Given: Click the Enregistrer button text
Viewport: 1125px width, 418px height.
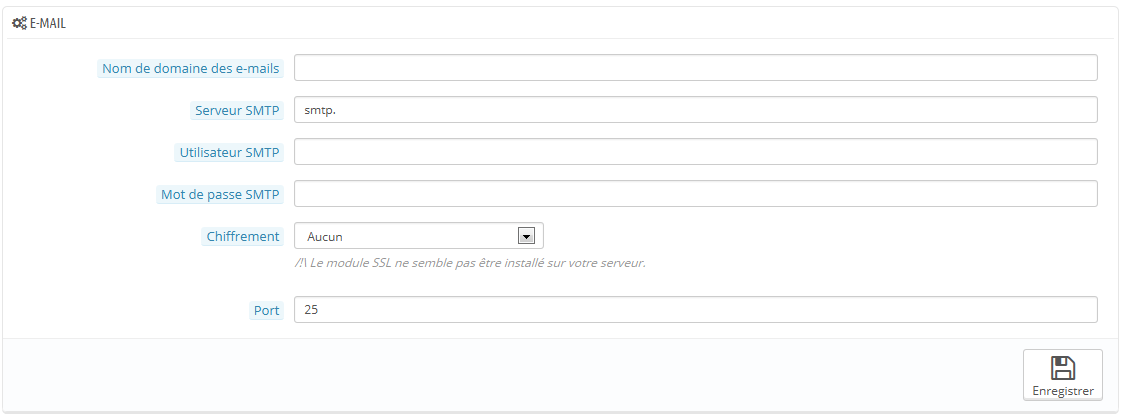Looking at the screenshot, I should (1063, 391).
